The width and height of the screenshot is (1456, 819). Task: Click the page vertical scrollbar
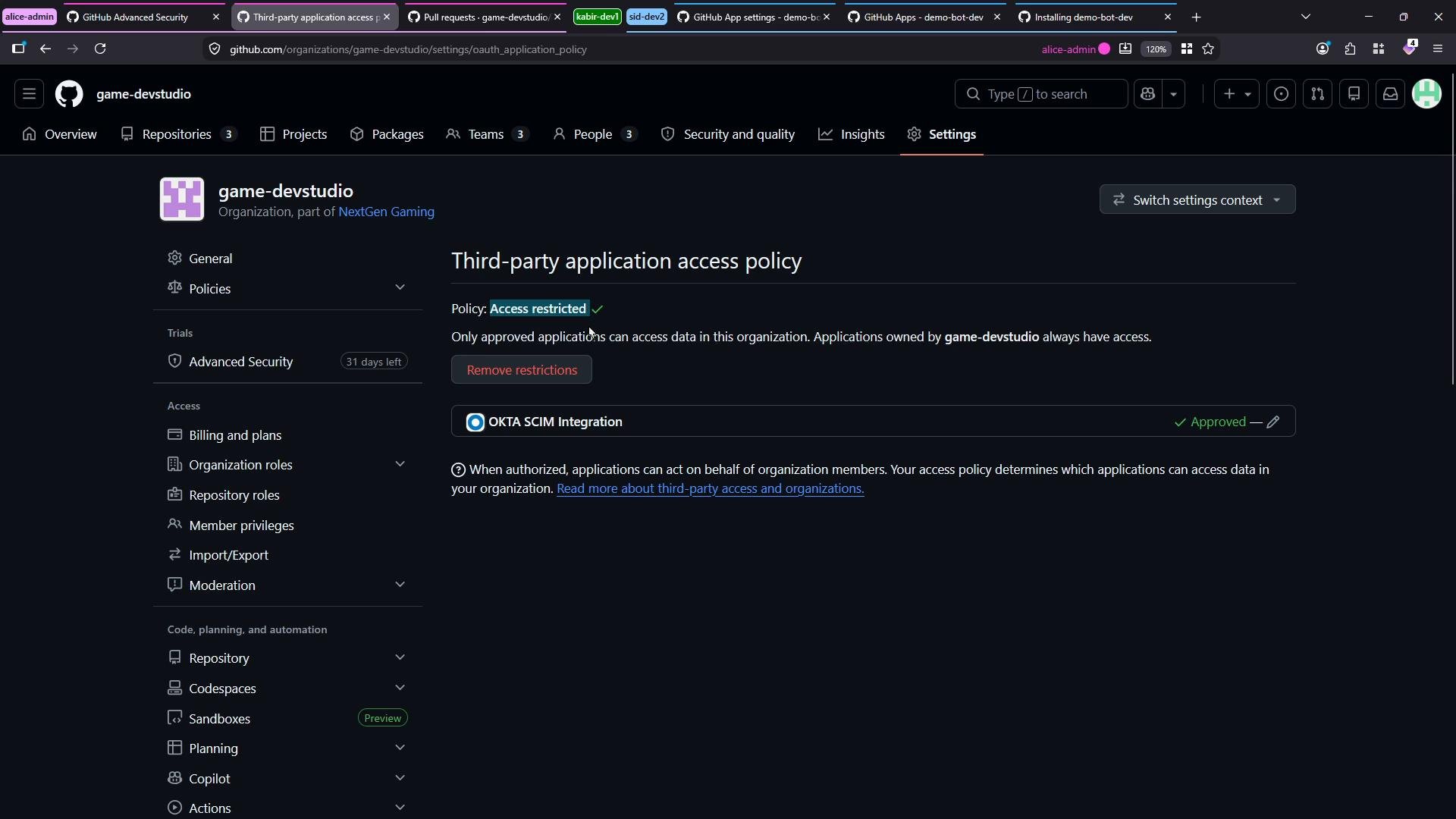click(x=1452, y=227)
